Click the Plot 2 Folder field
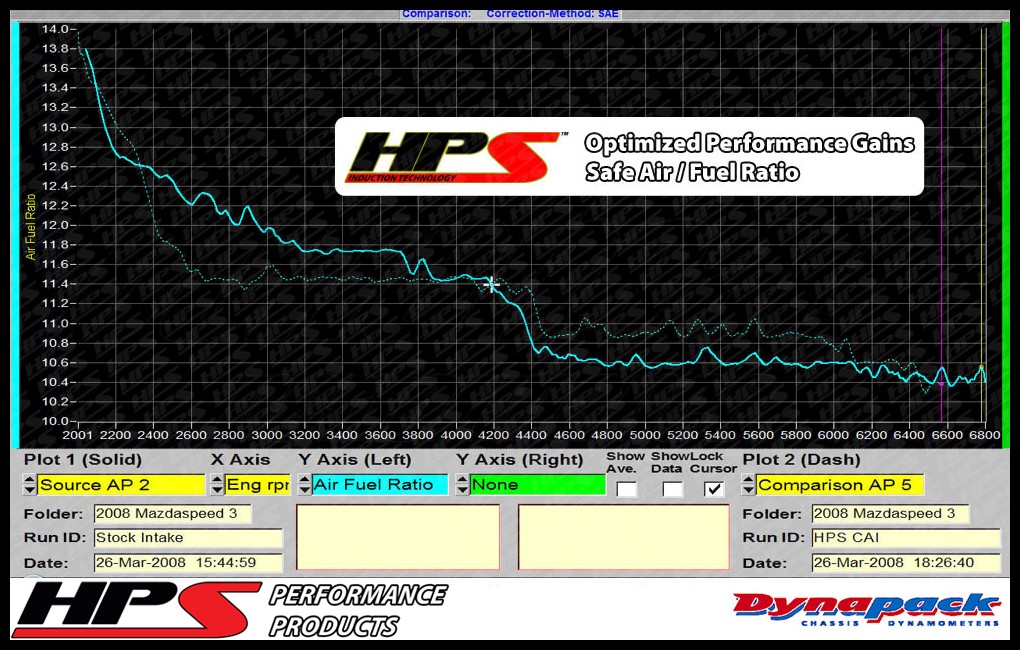1020x650 pixels. pyautogui.click(x=891, y=514)
